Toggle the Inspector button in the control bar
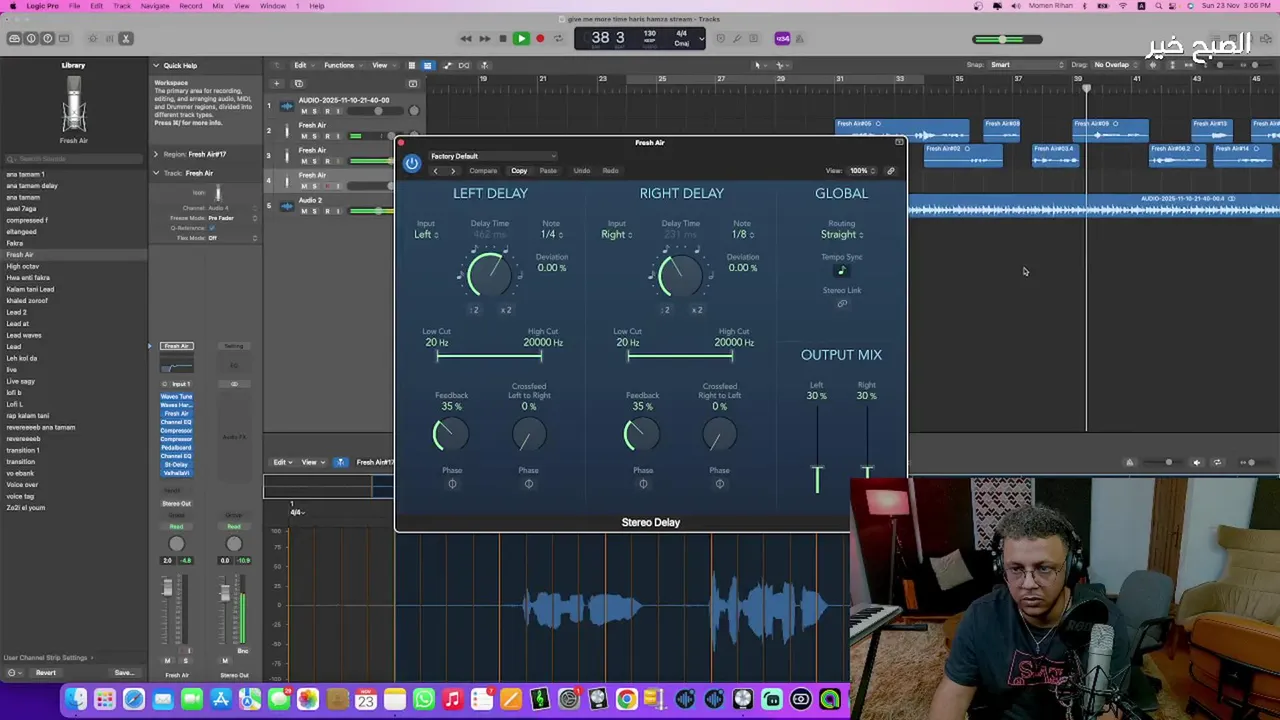Image resolution: width=1280 pixels, height=720 pixels. click(31, 38)
